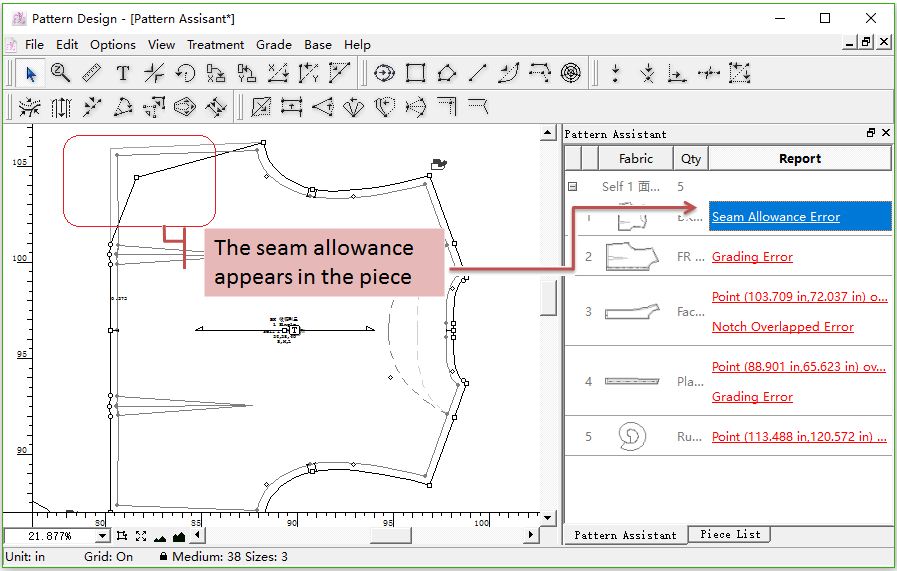Activate the magnifier zoom tool
The height and width of the screenshot is (571, 897).
point(61,73)
